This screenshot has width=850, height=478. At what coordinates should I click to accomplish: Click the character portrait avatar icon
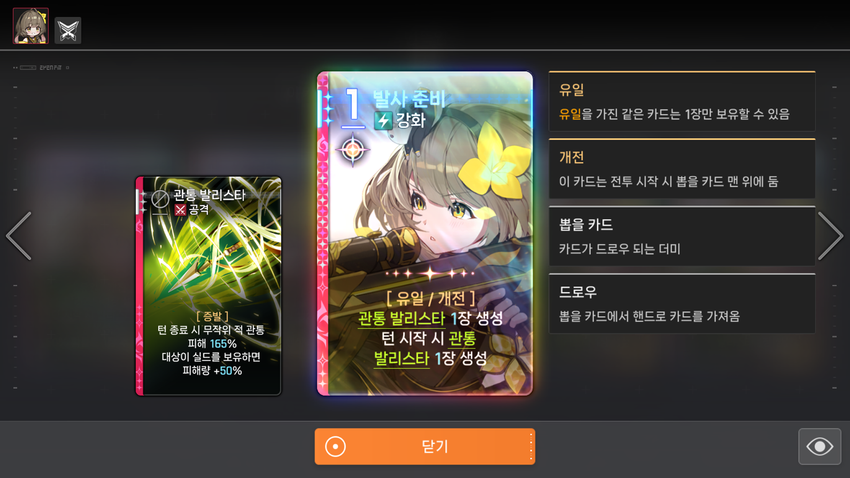31,26
